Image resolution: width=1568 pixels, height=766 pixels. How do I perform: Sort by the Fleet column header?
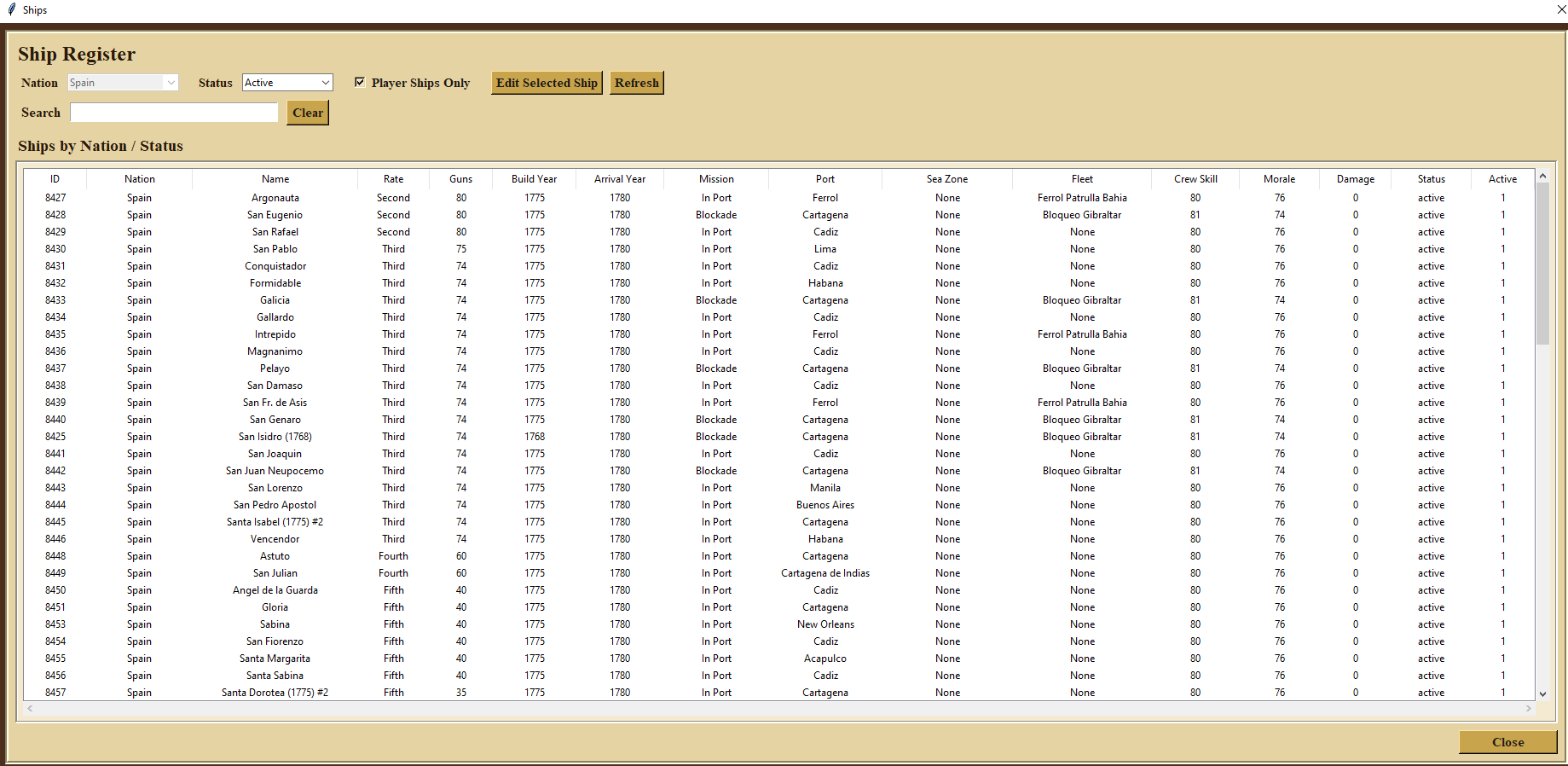[x=1082, y=179]
